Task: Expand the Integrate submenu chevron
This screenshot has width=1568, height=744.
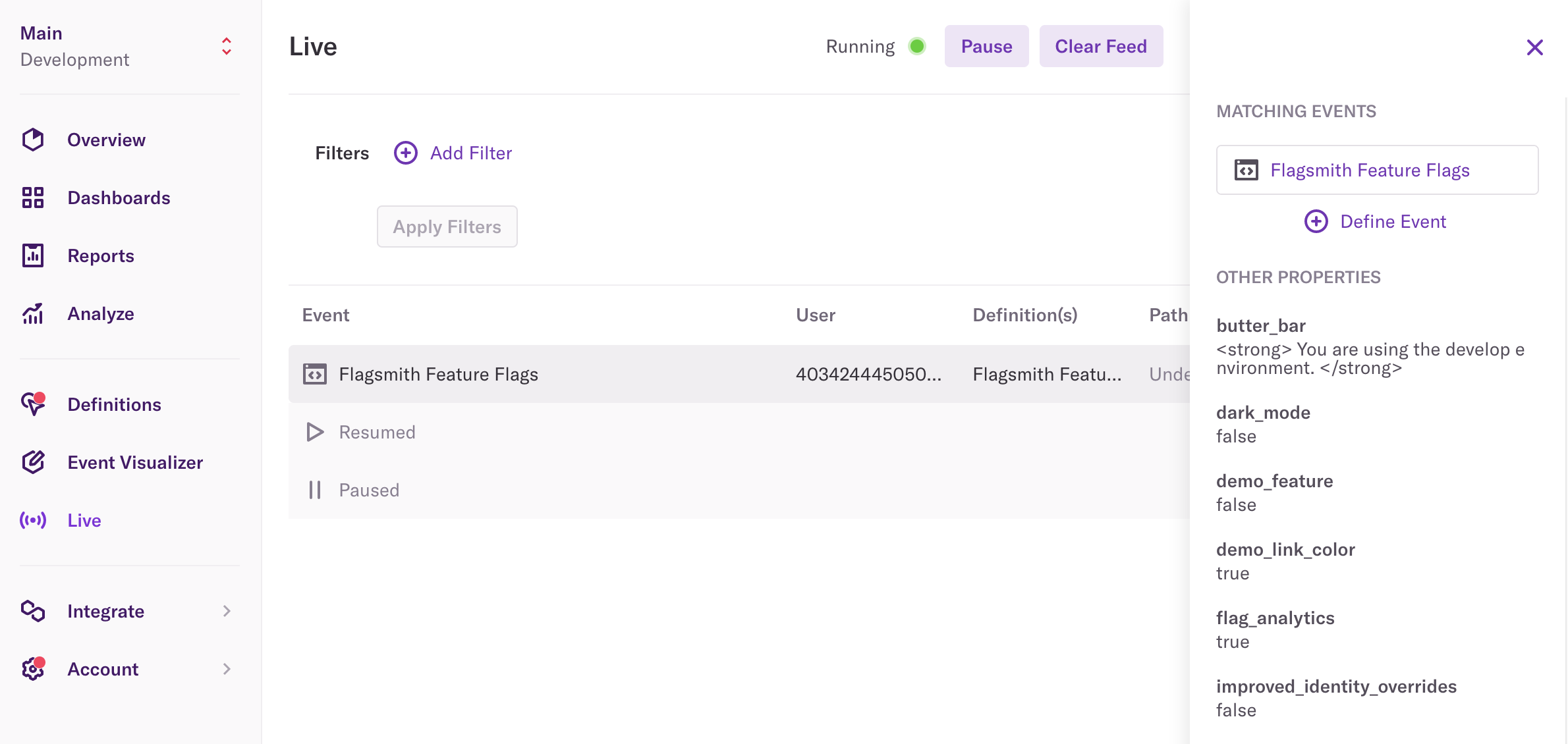Action: click(227, 611)
